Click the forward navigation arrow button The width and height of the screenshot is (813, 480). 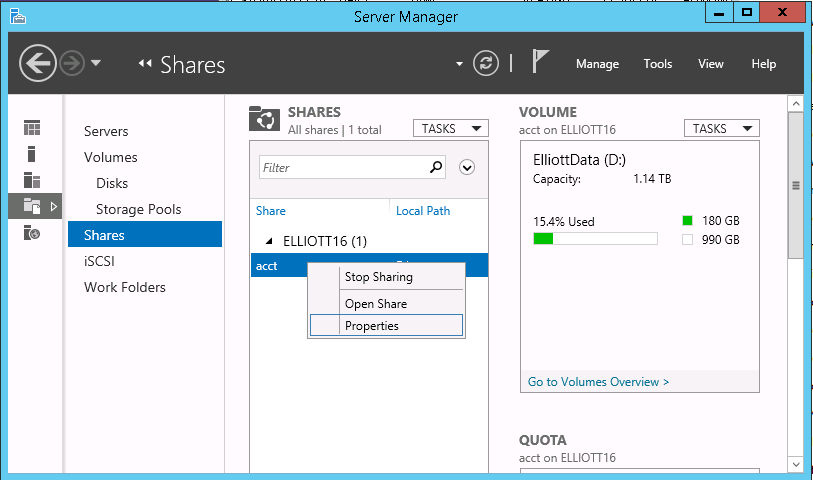click(x=72, y=63)
